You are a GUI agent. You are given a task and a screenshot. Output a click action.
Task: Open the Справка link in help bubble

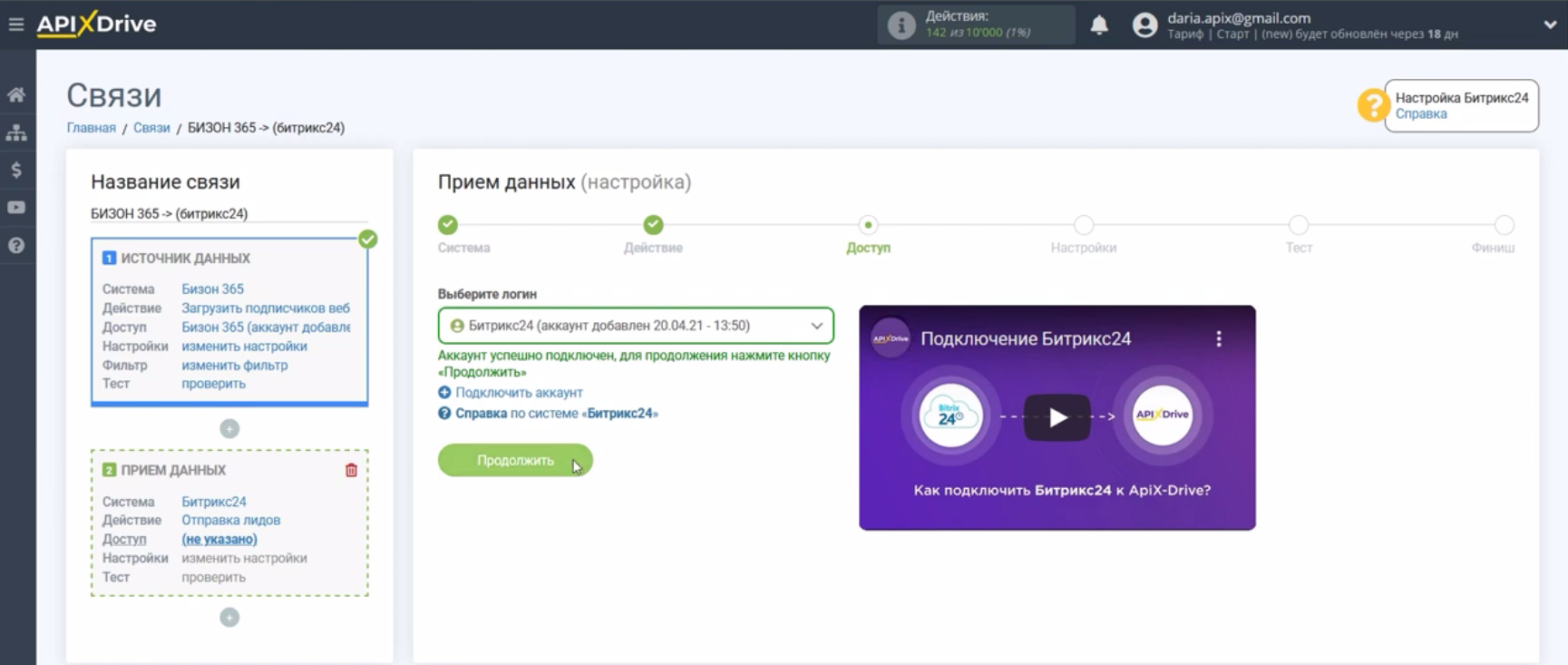pos(1421,114)
